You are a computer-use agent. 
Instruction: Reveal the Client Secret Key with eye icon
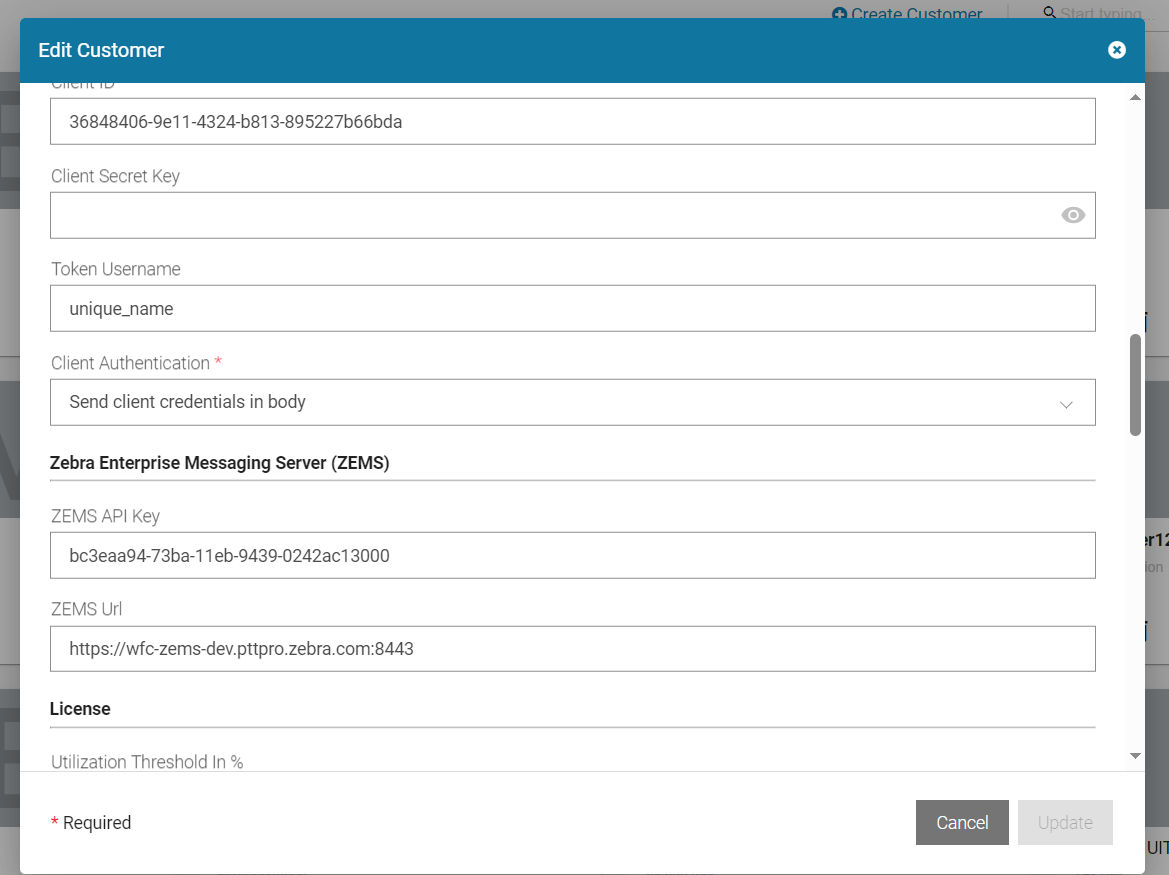pos(1073,215)
